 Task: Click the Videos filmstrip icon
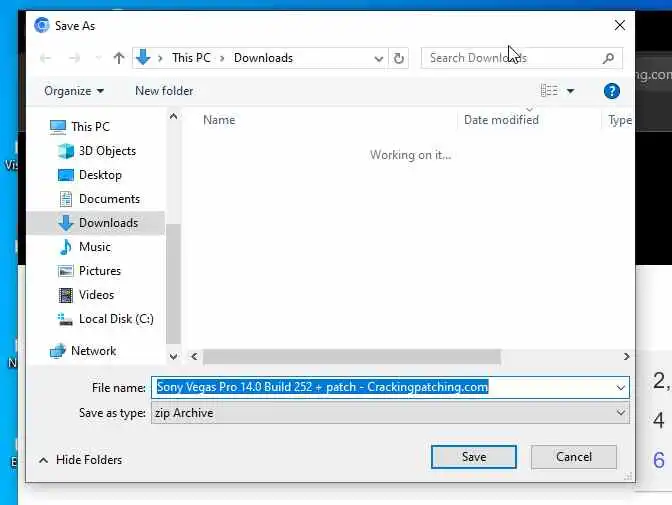point(66,295)
